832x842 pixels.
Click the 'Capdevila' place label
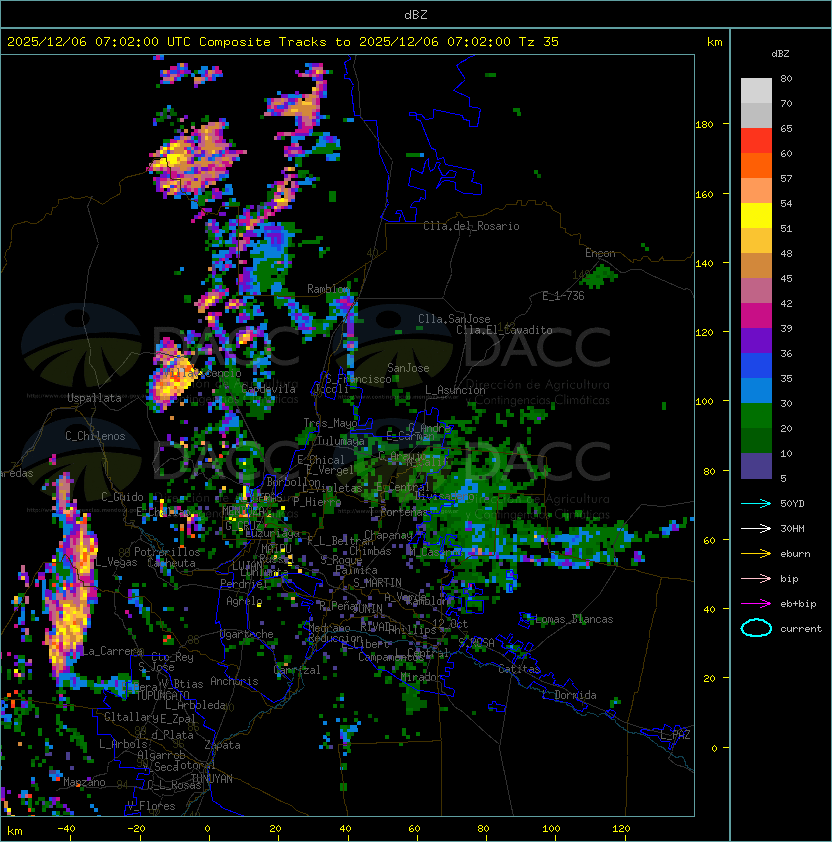coord(269,389)
